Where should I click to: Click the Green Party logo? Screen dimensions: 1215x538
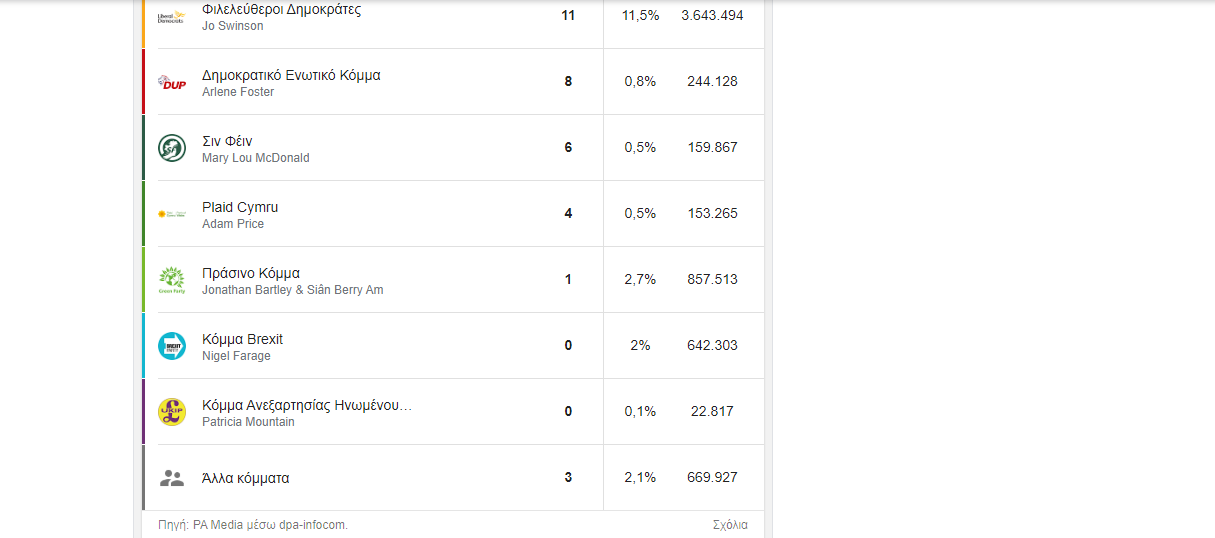click(172, 280)
